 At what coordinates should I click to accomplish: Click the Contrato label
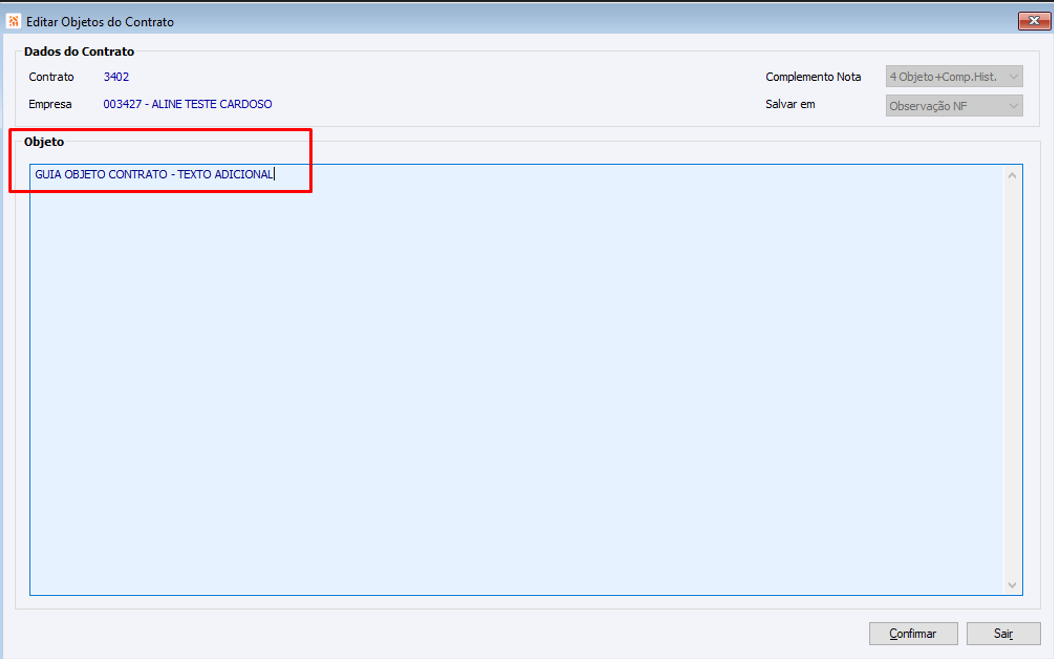point(51,77)
